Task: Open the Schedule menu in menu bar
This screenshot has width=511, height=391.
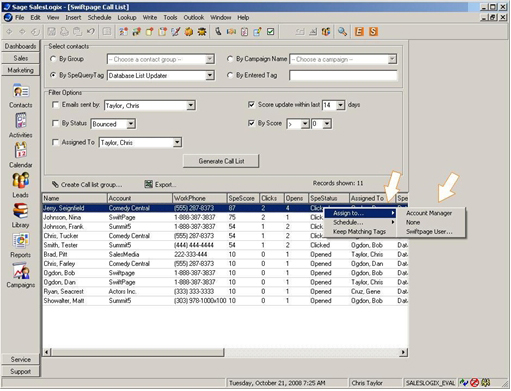Action: [x=99, y=17]
